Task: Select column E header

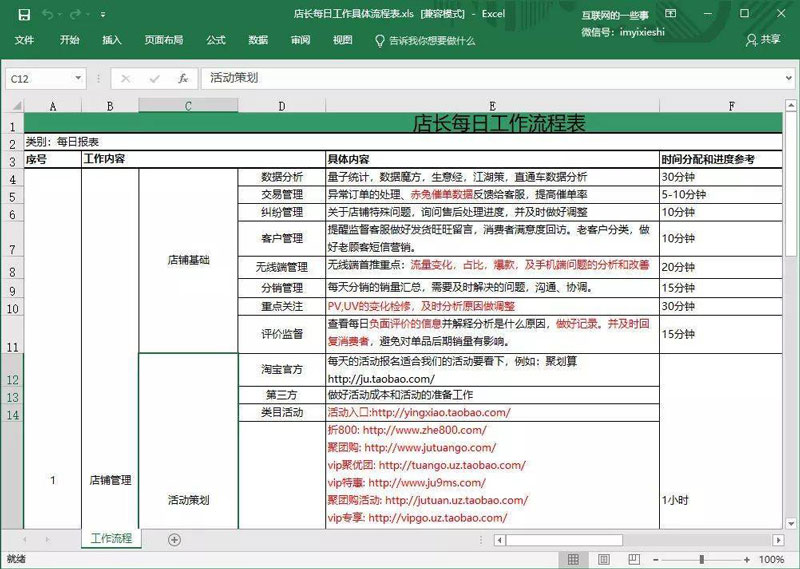Action: coord(492,106)
